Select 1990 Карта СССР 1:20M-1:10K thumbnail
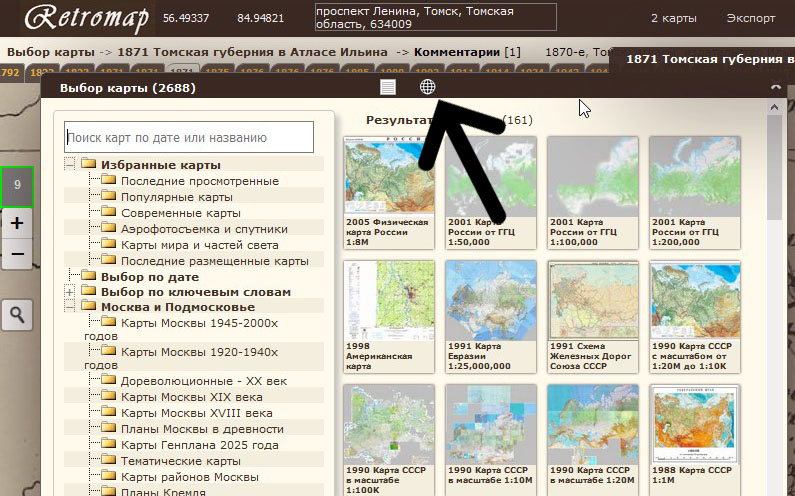The image size is (795, 496). tap(695, 317)
